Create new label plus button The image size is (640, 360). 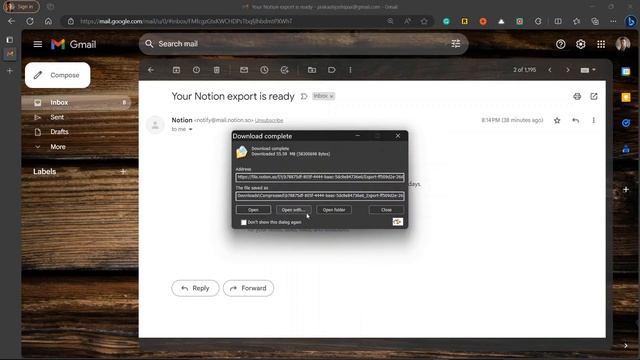pos(123,171)
